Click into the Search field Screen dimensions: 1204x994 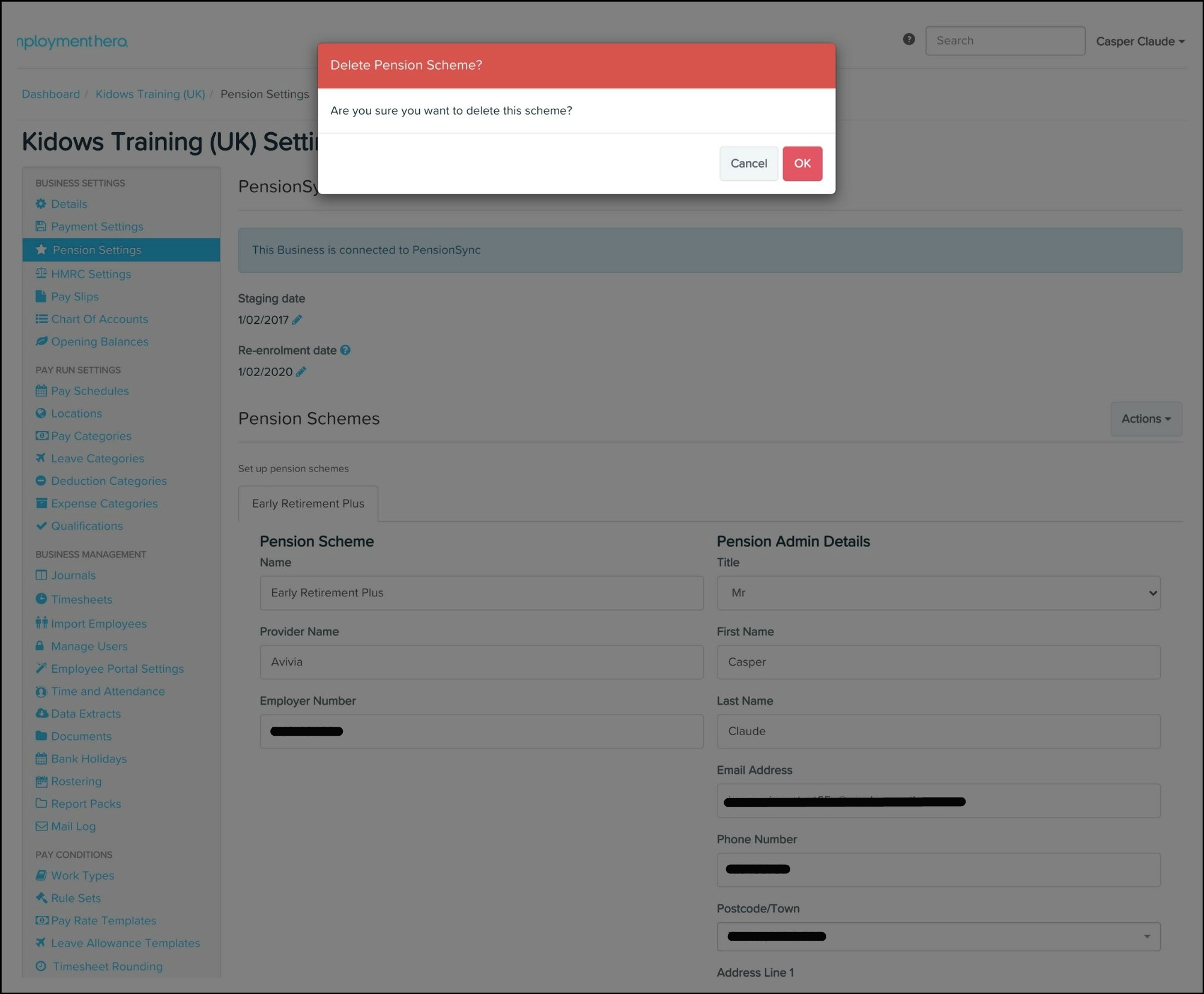(x=1005, y=41)
